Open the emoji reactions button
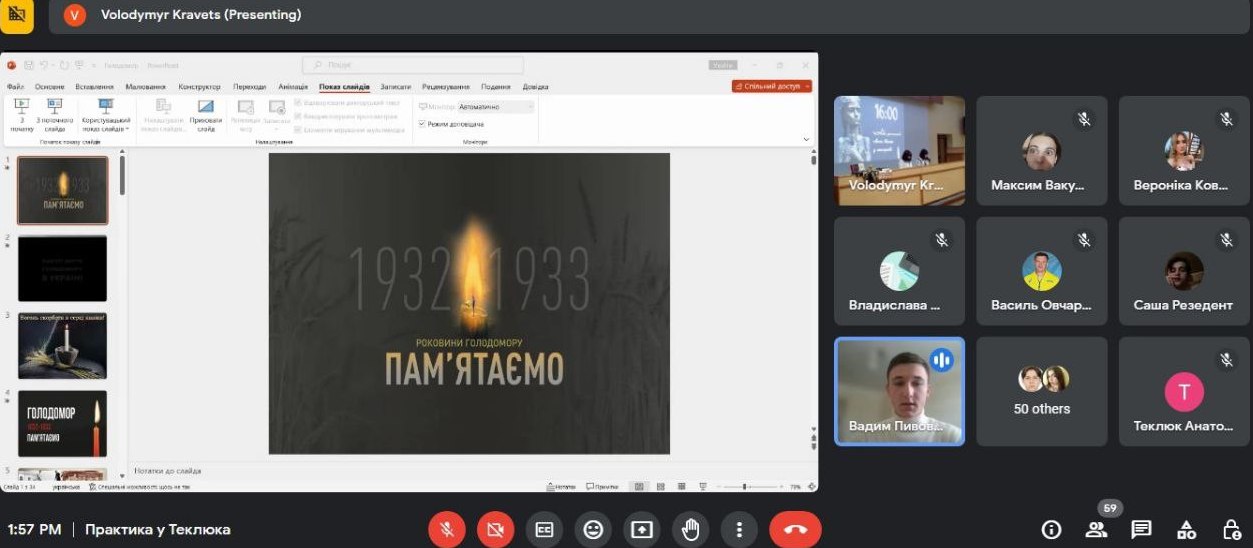1253x548 pixels. 593,530
